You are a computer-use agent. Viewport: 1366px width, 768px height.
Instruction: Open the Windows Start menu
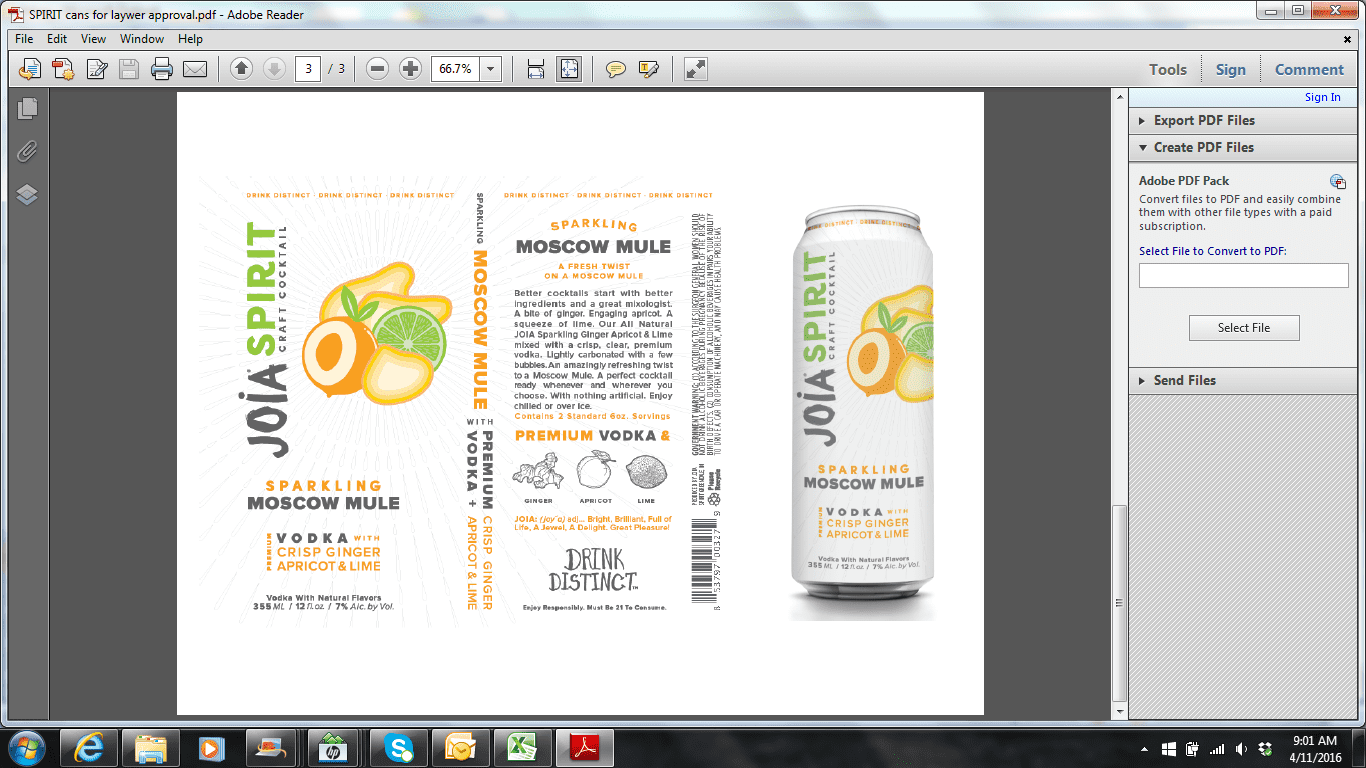click(26, 748)
